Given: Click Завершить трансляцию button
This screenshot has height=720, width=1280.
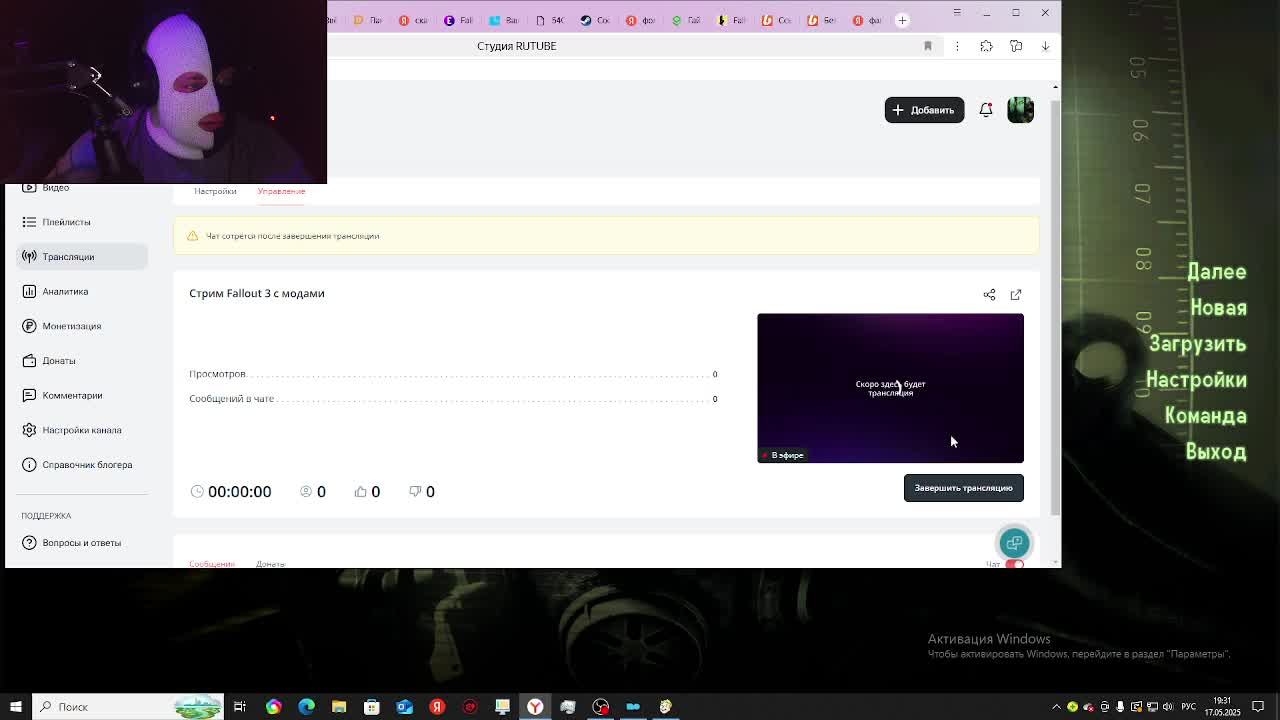Looking at the screenshot, I should pos(963,488).
